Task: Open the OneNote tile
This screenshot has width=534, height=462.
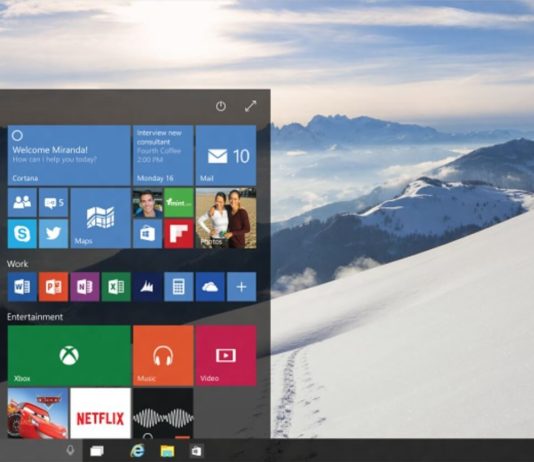Action: pyautogui.click(x=85, y=287)
